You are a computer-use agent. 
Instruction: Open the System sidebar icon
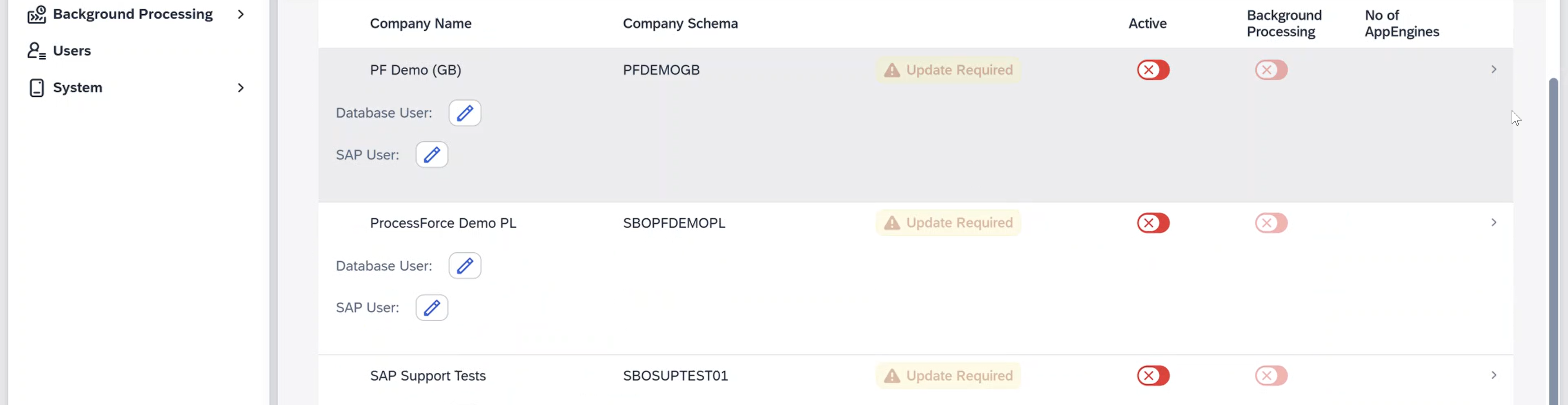point(36,88)
